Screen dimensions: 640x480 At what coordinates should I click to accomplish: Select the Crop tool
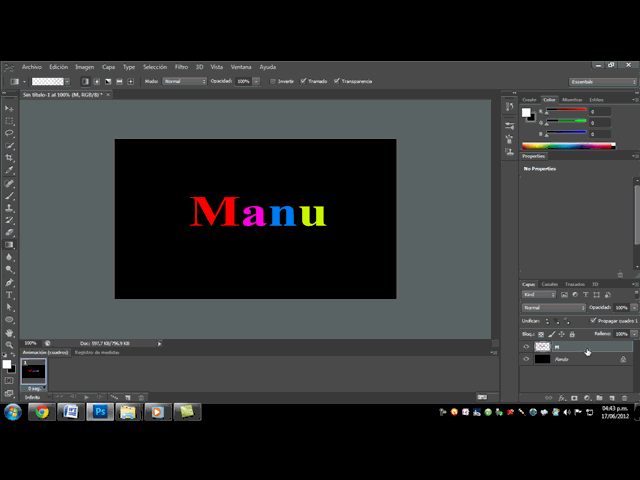[x=9, y=158]
